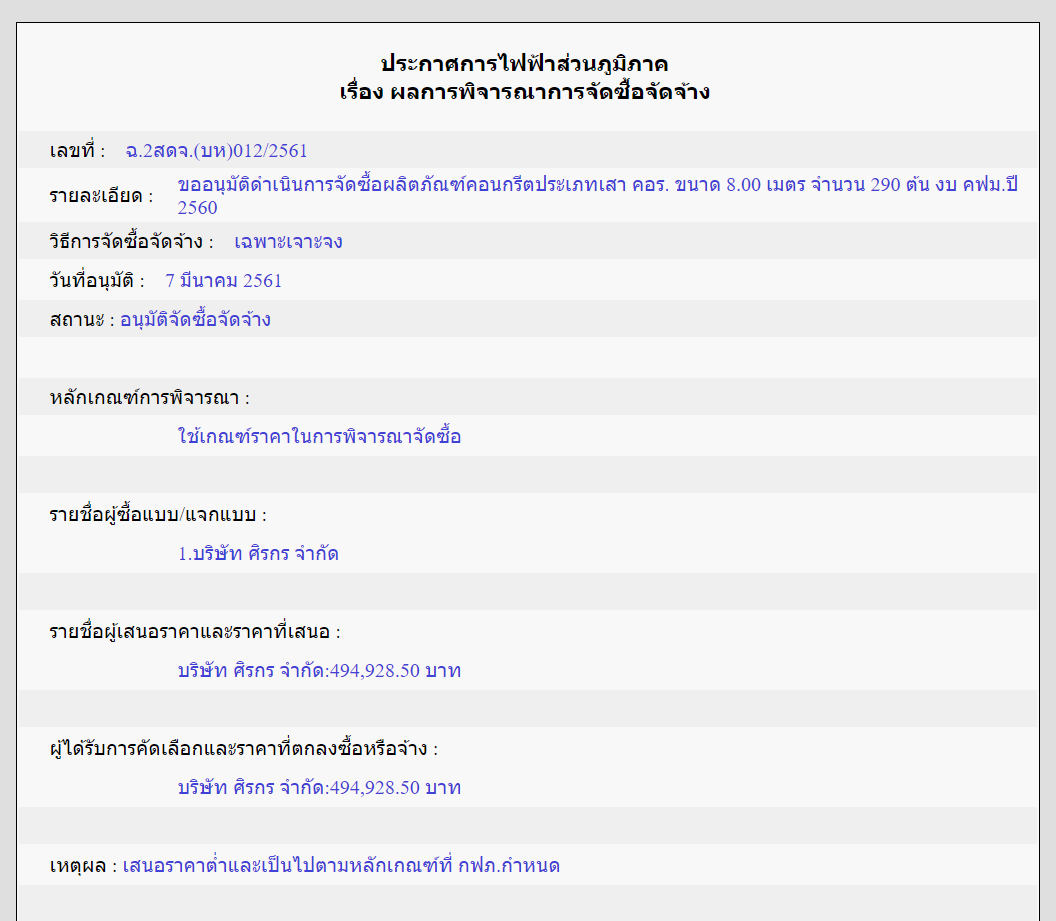The height and width of the screenshot is (921, 1056).
Task: Click the label 'รายละเอียด :'
Action: click(x=102, y=195)
